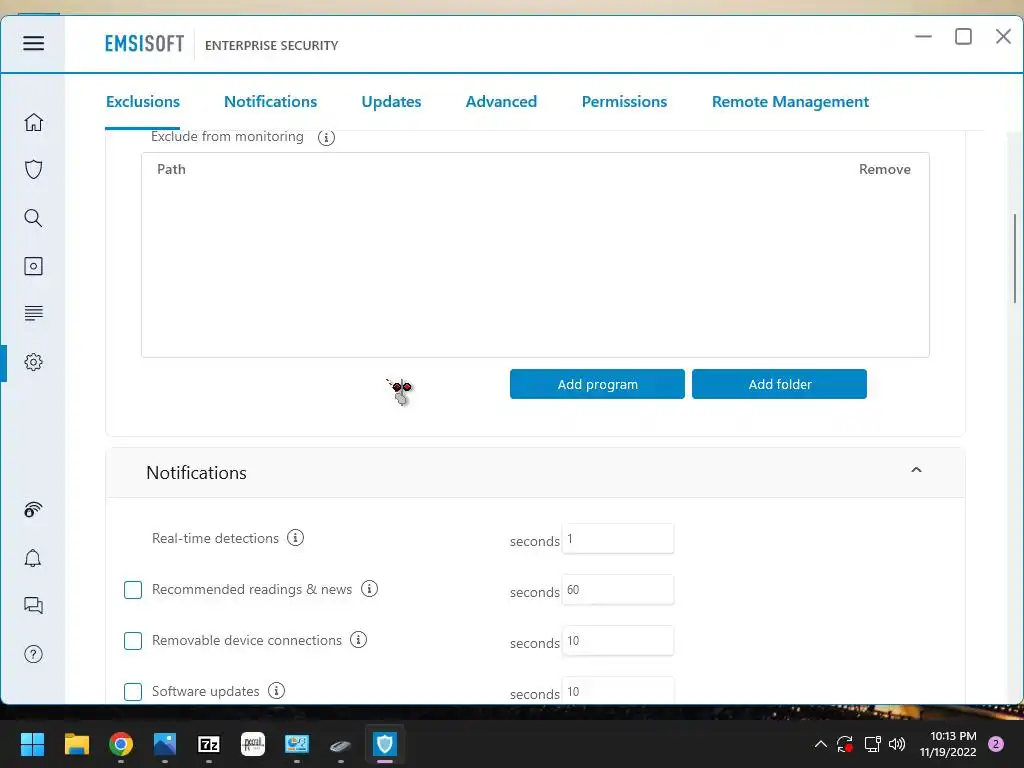1024x768 pixels.
Task: Click the Remove column header
Action: pos(884,169)
